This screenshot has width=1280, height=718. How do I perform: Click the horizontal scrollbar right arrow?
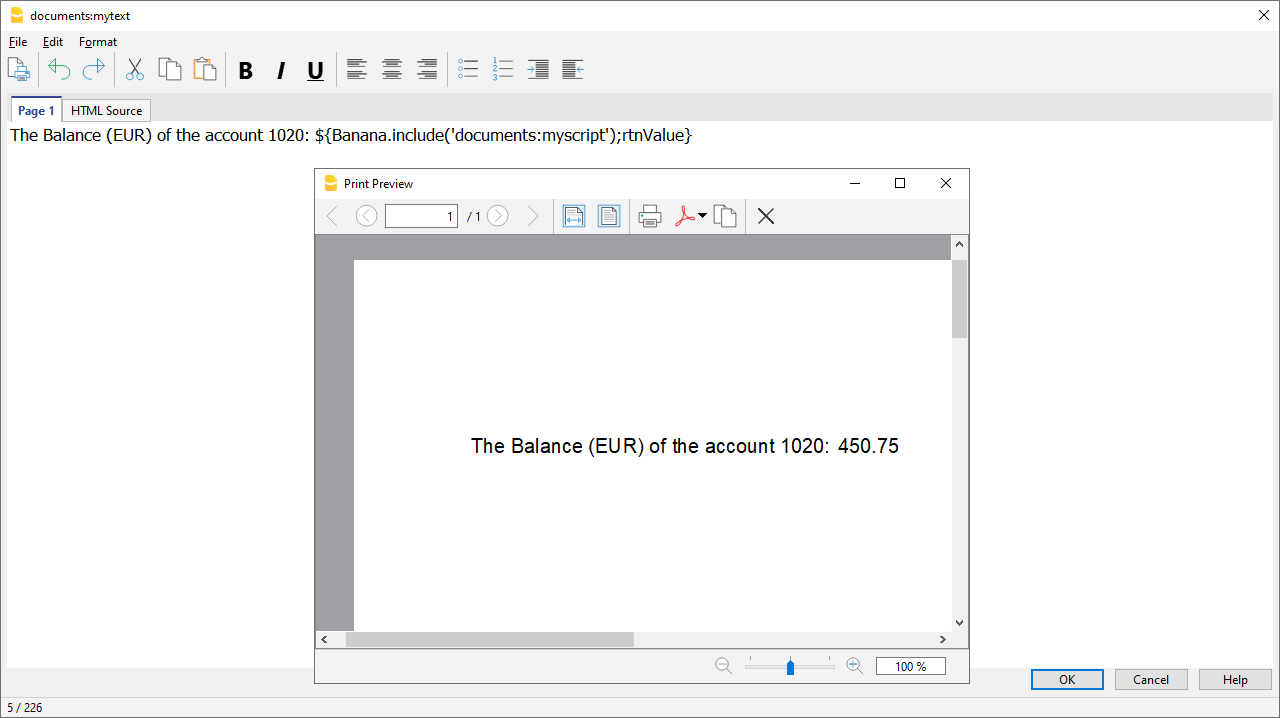point(943,639)
